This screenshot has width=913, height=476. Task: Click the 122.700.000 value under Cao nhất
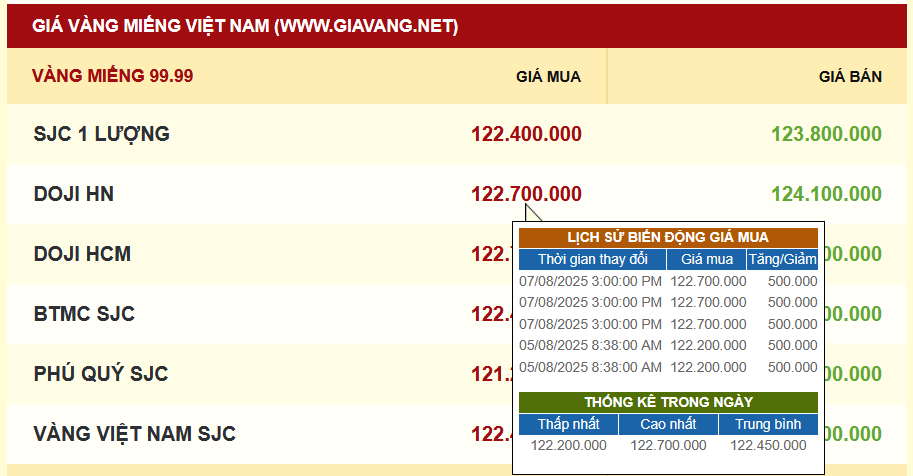[668, 446]
